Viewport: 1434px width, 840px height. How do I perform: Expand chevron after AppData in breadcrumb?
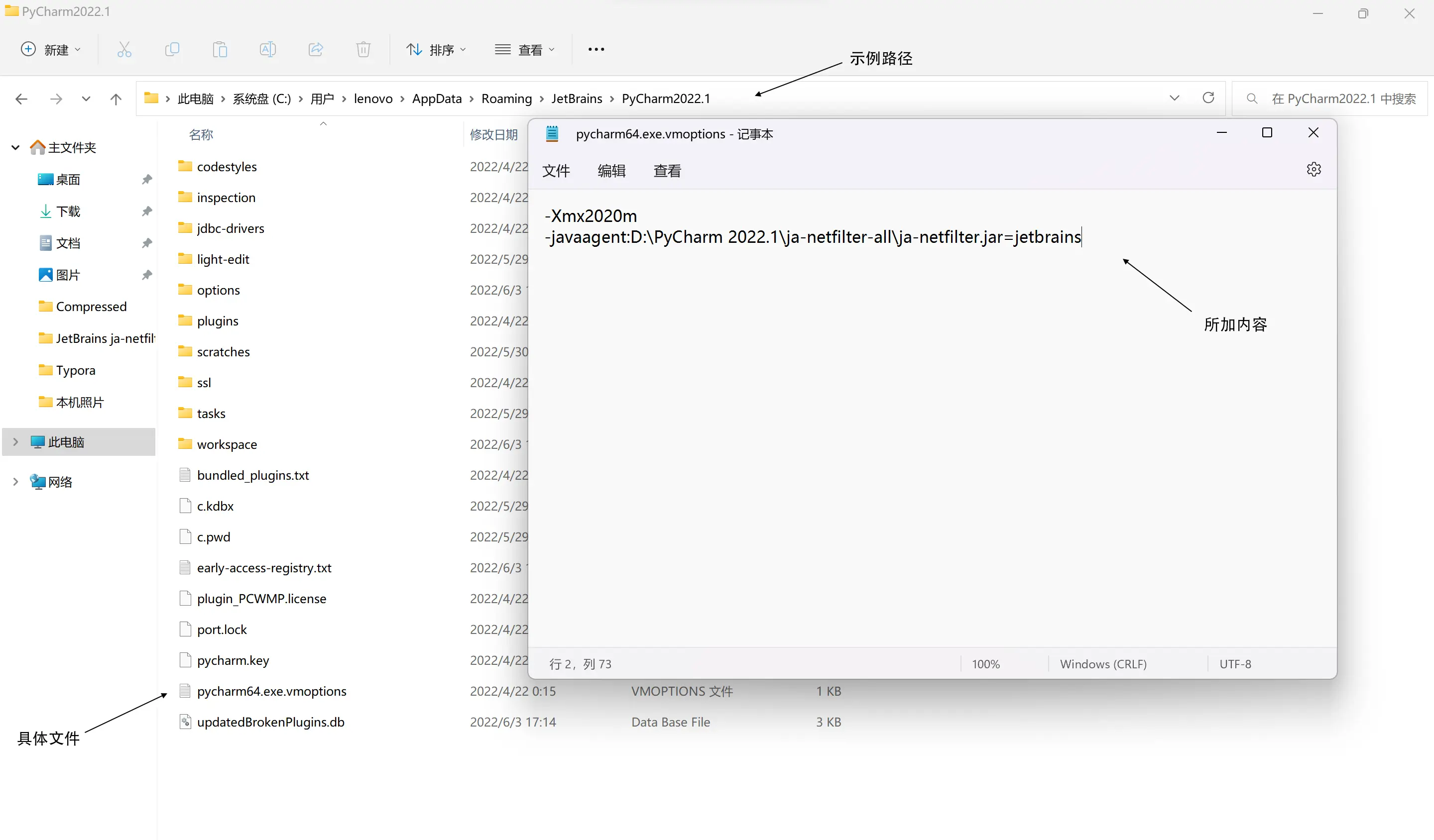pyautogui.click(x=471, y=99)
